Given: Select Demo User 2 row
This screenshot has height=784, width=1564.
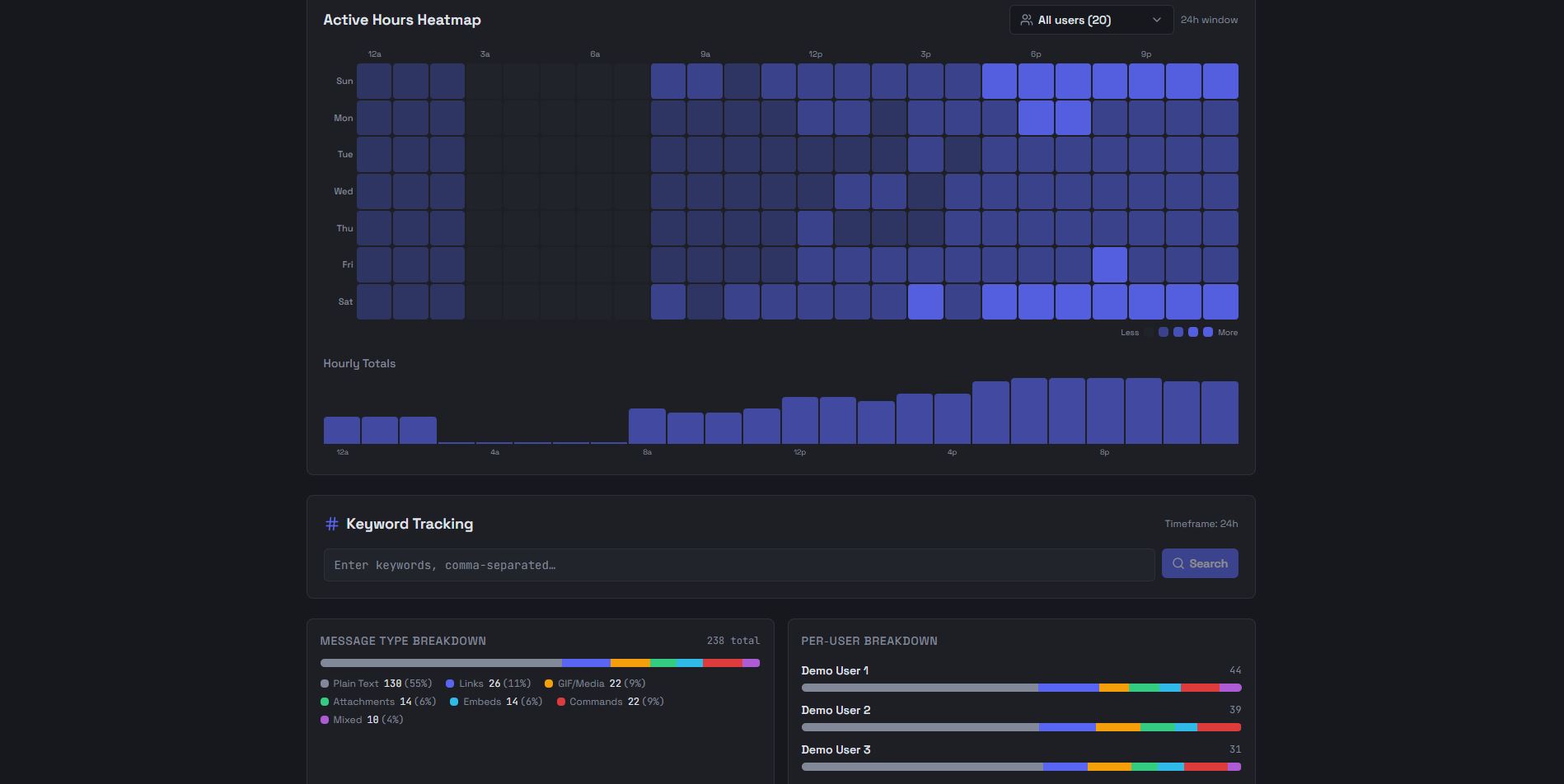Looking at the screenshot, I should (1022, 719).
